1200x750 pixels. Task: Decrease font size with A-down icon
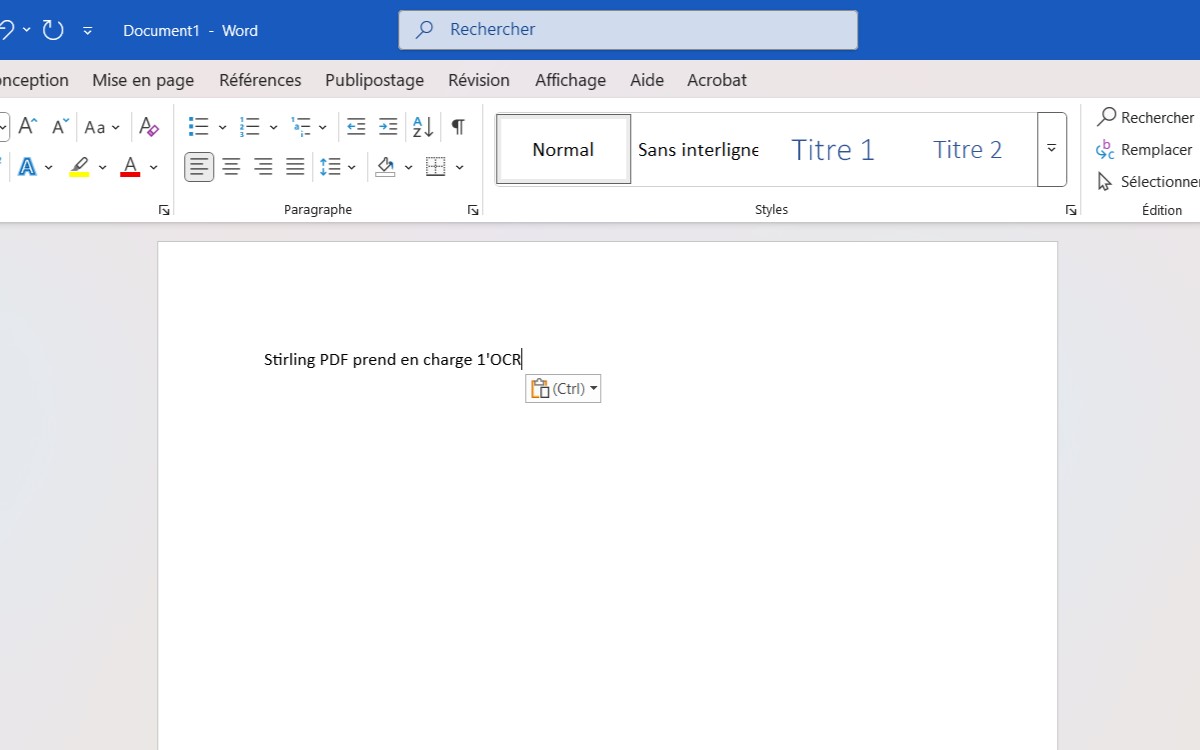point(60,126)
